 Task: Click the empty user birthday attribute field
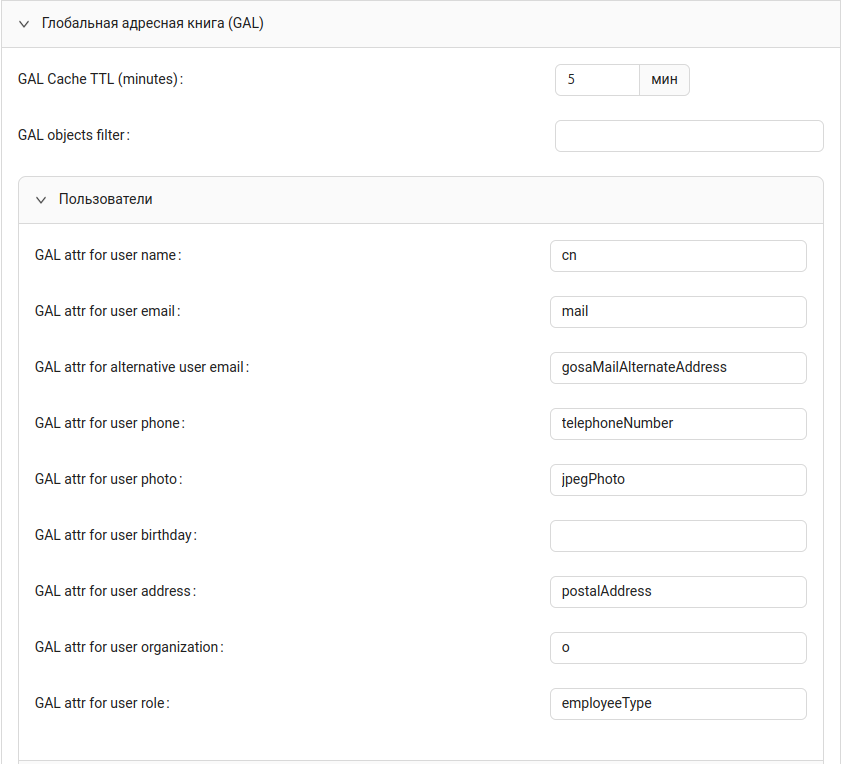677,535
